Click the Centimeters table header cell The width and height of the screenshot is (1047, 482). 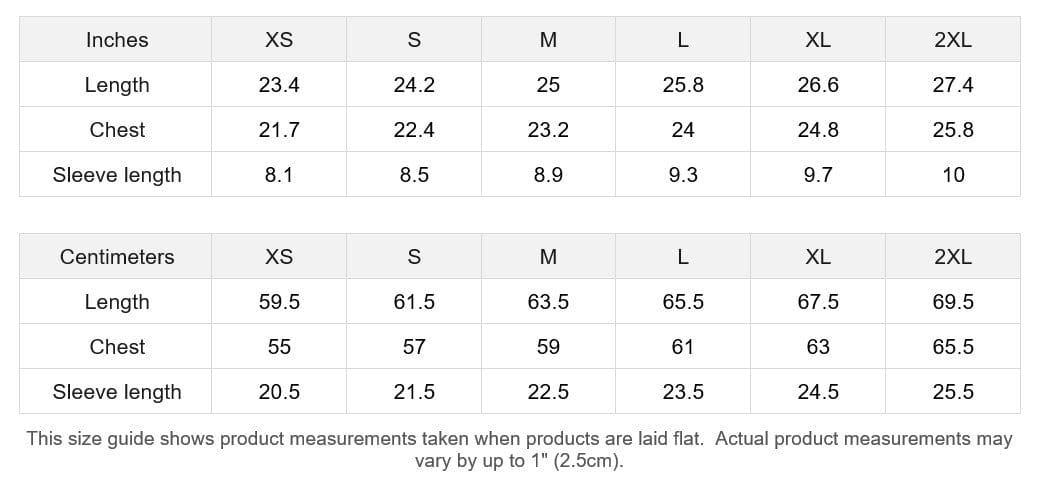(x=117, y=257)
